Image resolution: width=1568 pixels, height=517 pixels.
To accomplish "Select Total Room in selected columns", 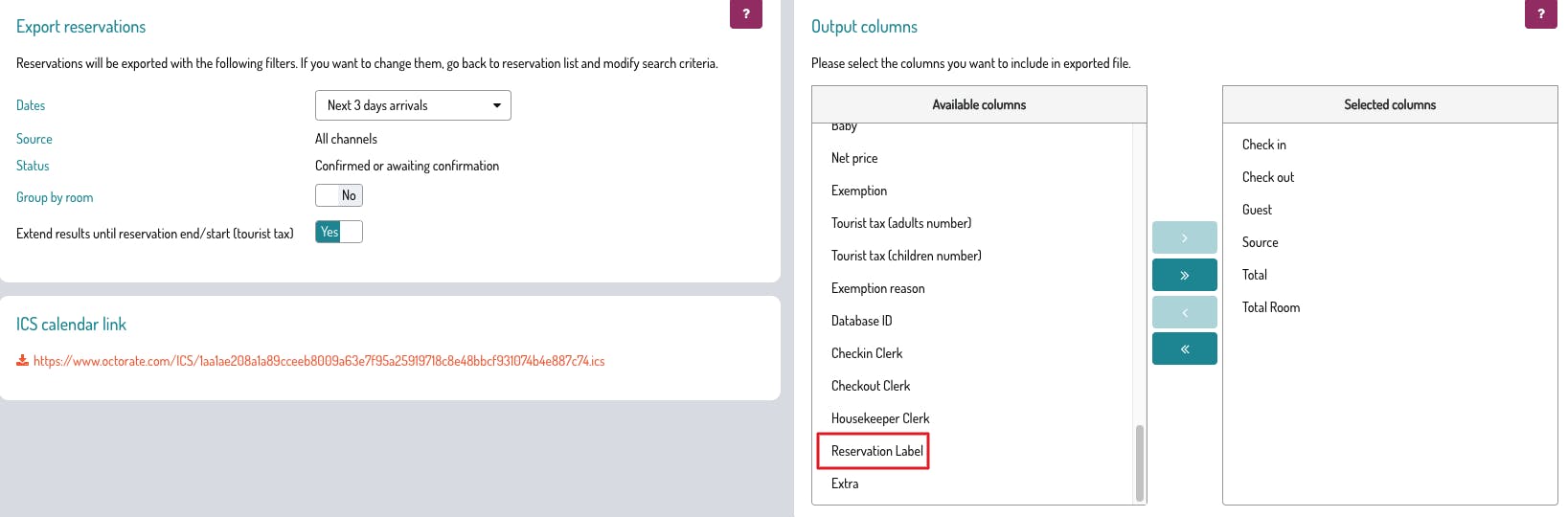I will pyautogui.click(x=1270, y=307).
